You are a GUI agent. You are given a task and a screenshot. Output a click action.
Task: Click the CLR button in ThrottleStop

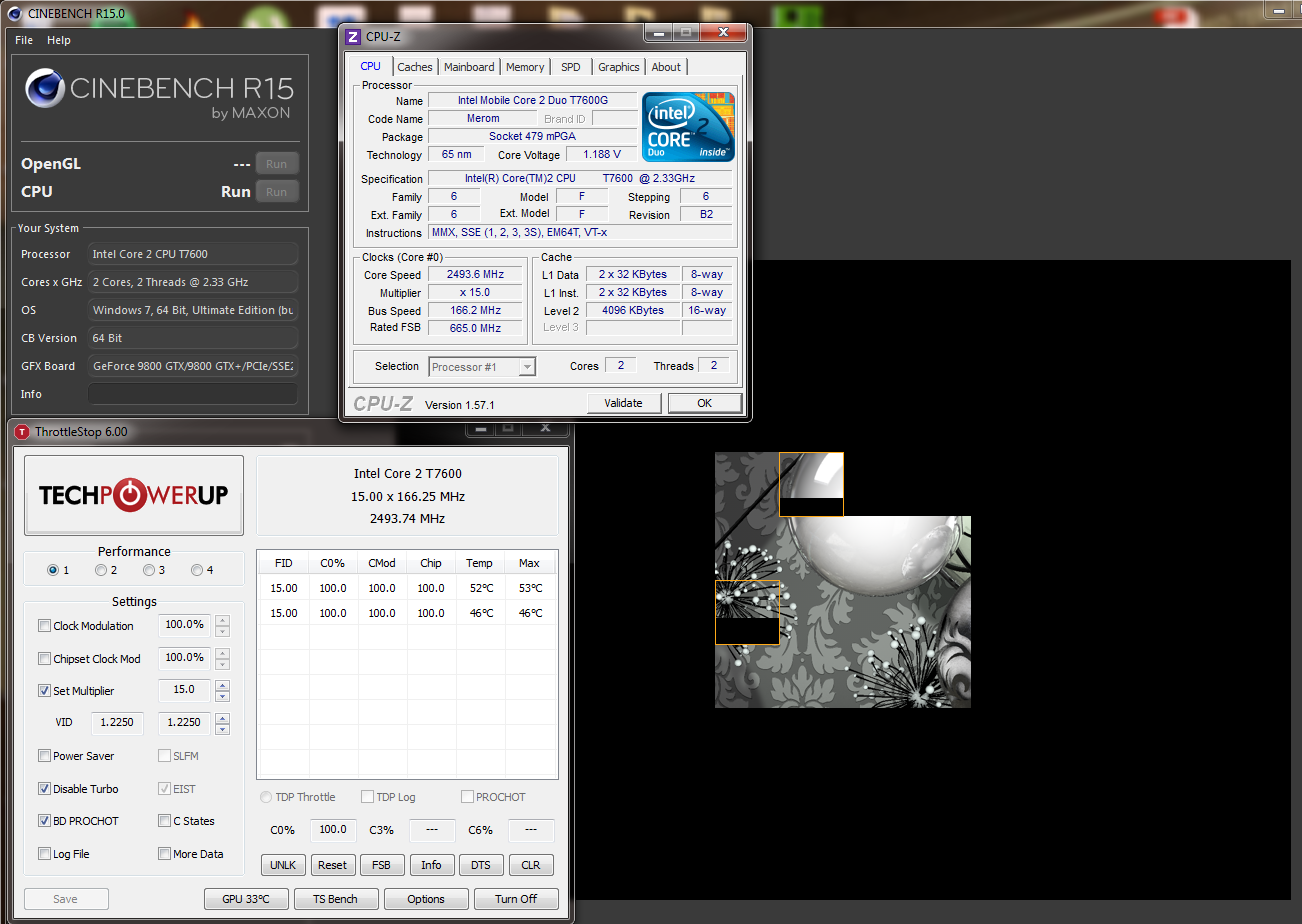coord(531,865)
